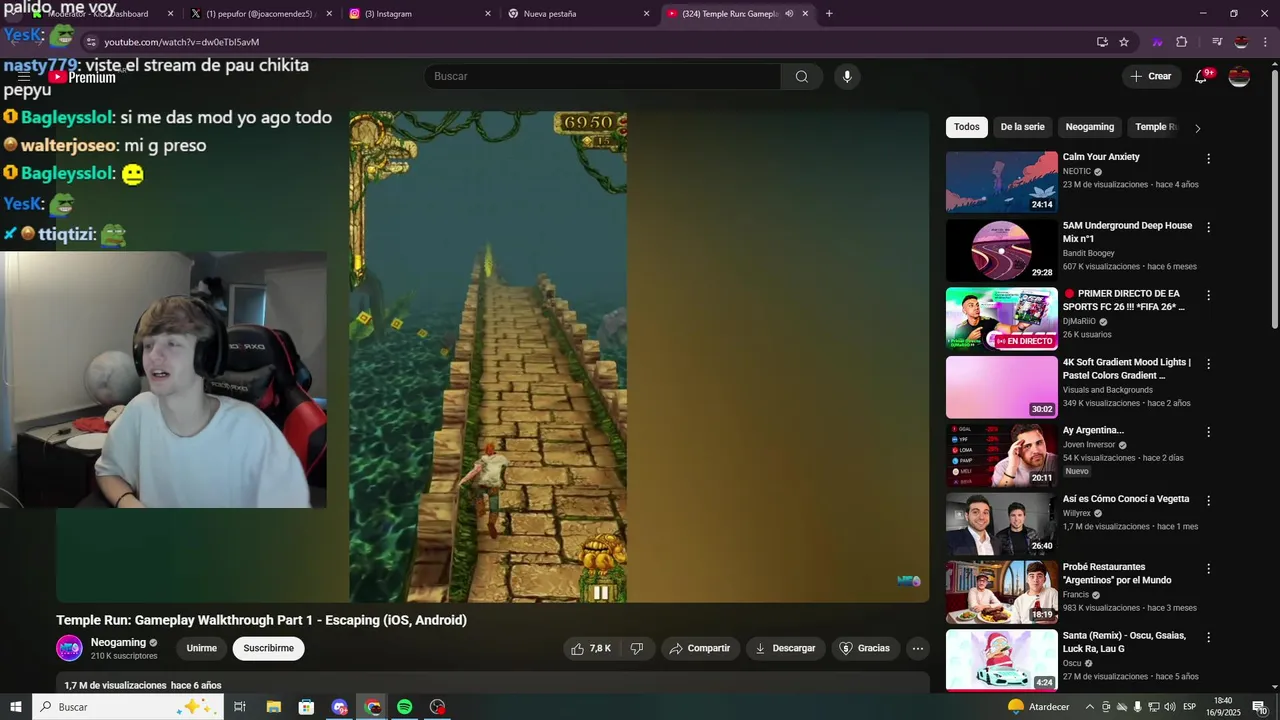This screenshot has height=720, width=1280.
Task: Activate voice search microphone icon
Action: click(x=847, y=77)
